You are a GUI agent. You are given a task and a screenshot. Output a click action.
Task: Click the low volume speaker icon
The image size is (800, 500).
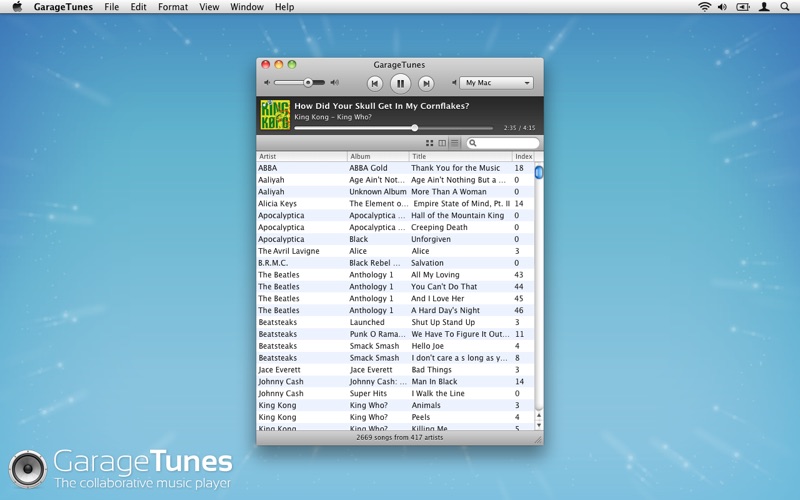pos(267,83)
